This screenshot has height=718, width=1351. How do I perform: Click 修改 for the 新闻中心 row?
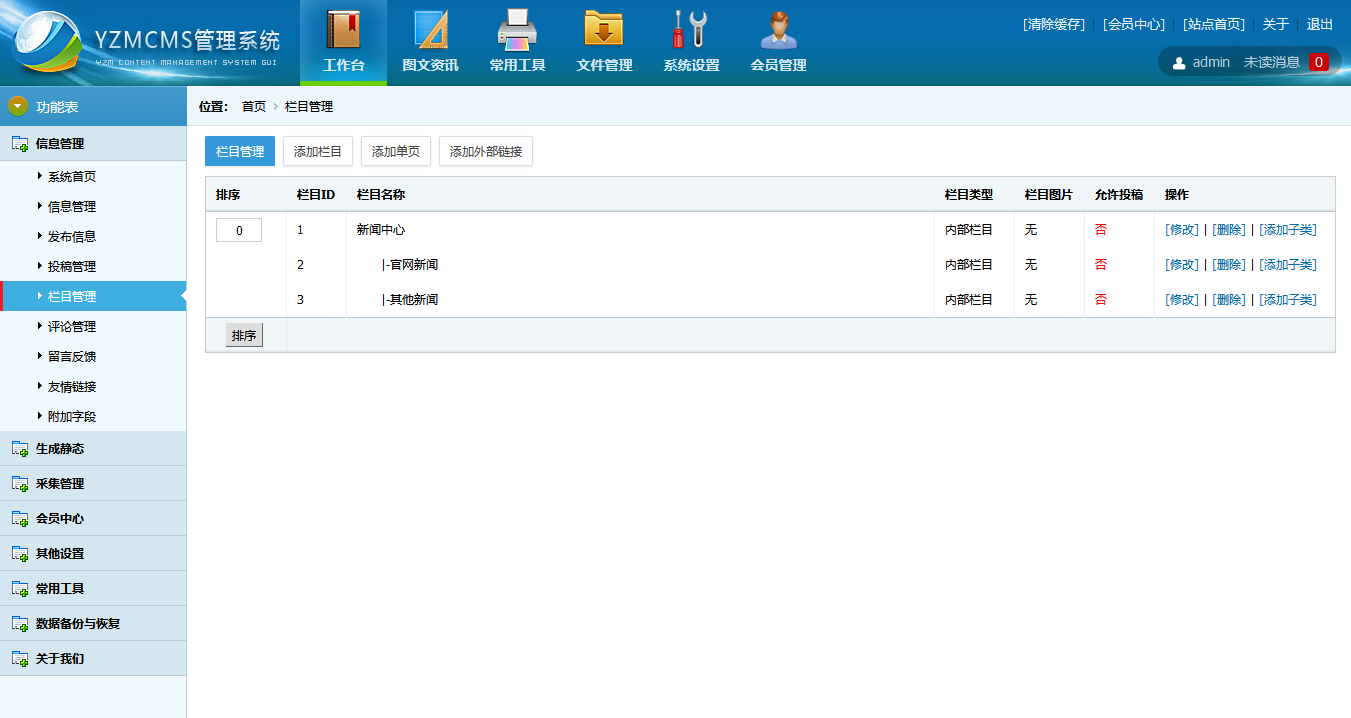point(1181,229)
